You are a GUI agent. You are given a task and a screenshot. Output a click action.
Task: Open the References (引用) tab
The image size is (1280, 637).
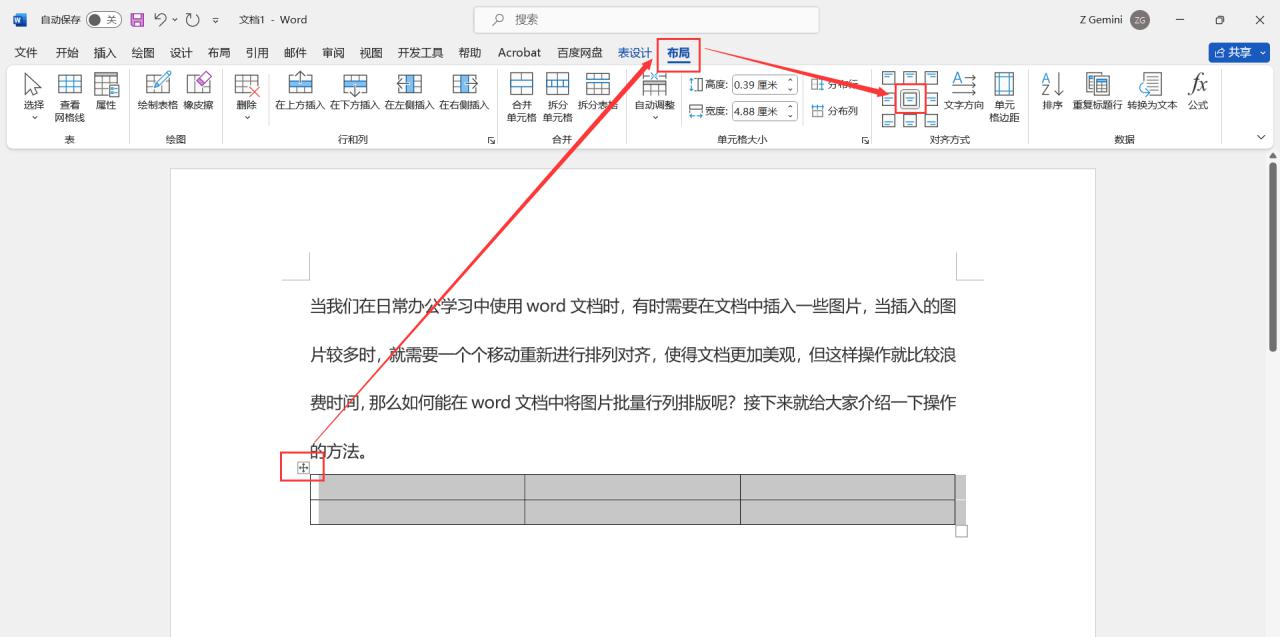click(x=257, y=53)
